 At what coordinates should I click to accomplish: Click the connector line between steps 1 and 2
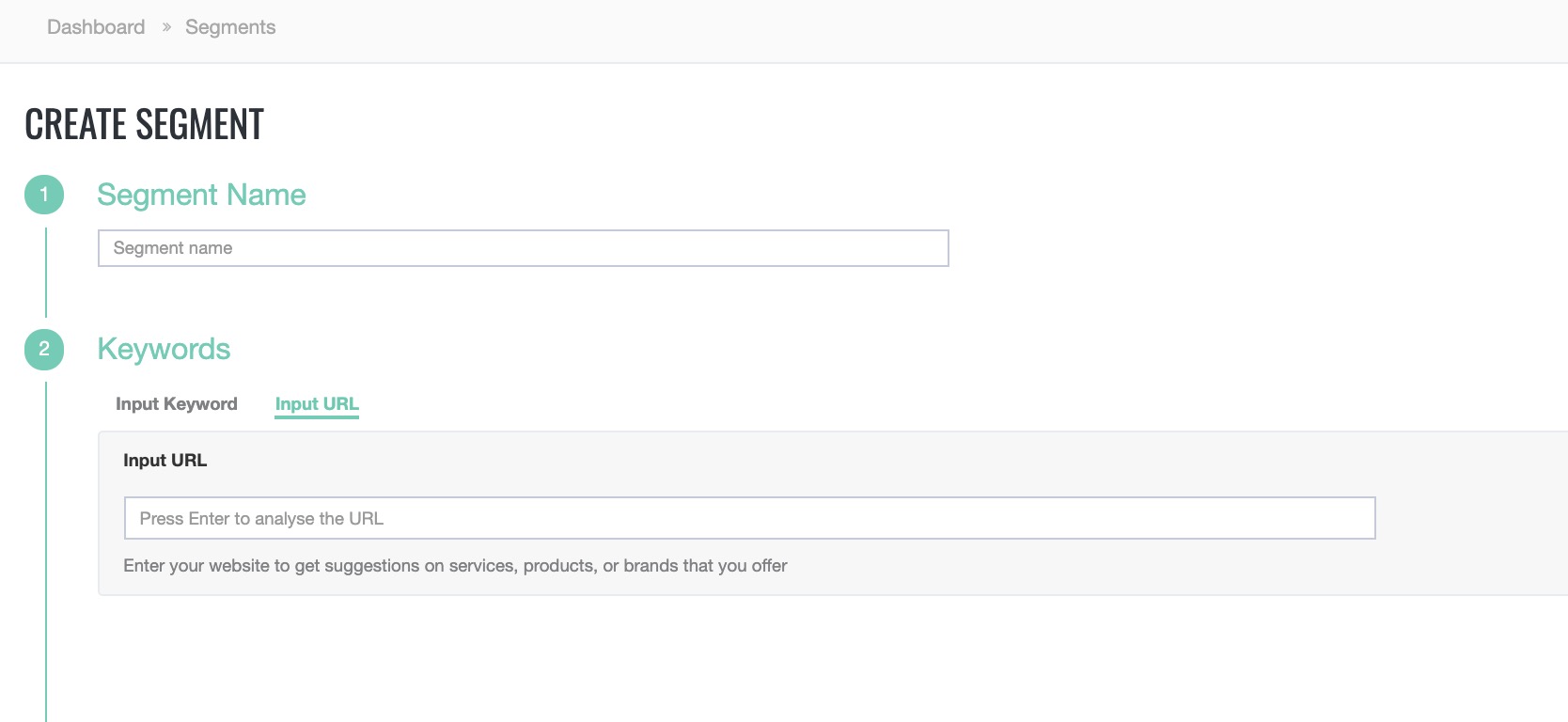click(45, 273)
